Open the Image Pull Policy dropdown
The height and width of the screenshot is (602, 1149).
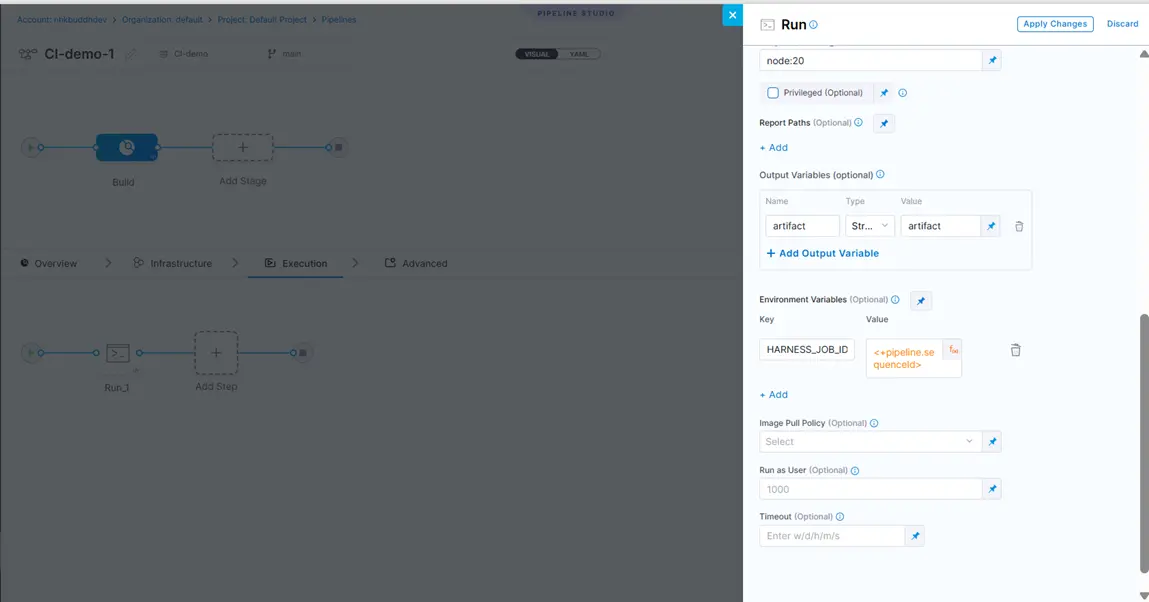point(871,442)
